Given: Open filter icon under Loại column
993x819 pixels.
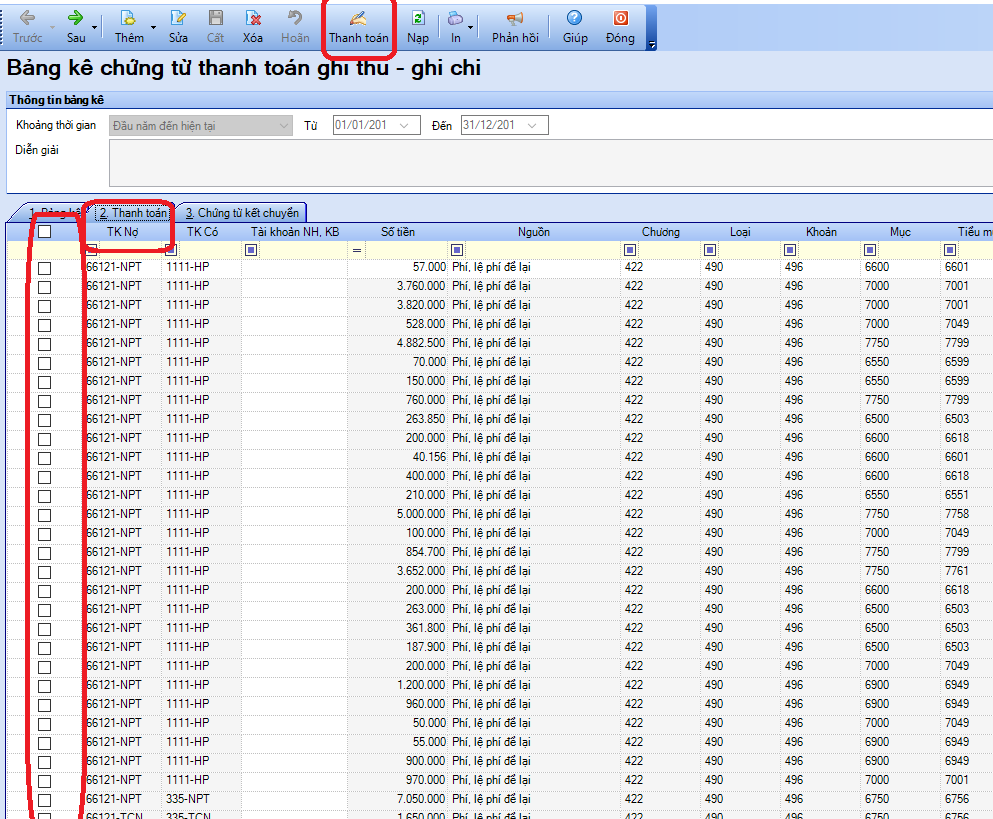Looking at the screenshot, I should (710, 250).
